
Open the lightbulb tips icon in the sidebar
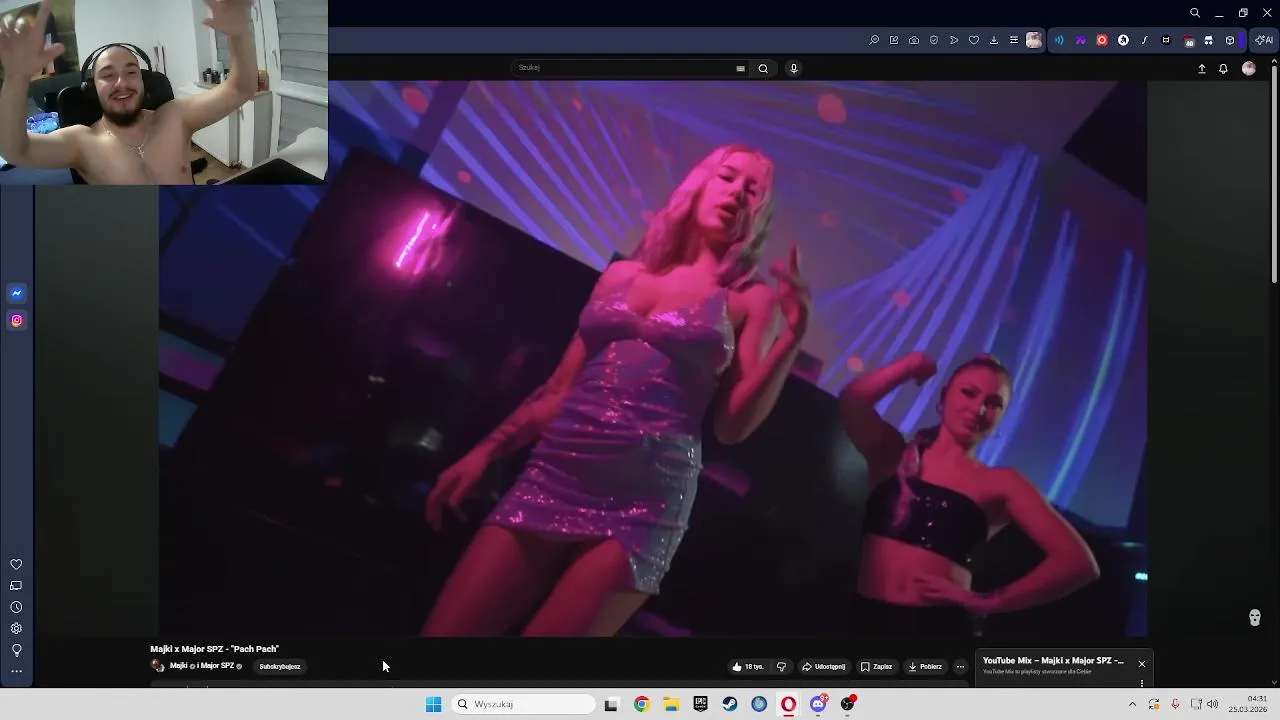click(x=16, y=650)
